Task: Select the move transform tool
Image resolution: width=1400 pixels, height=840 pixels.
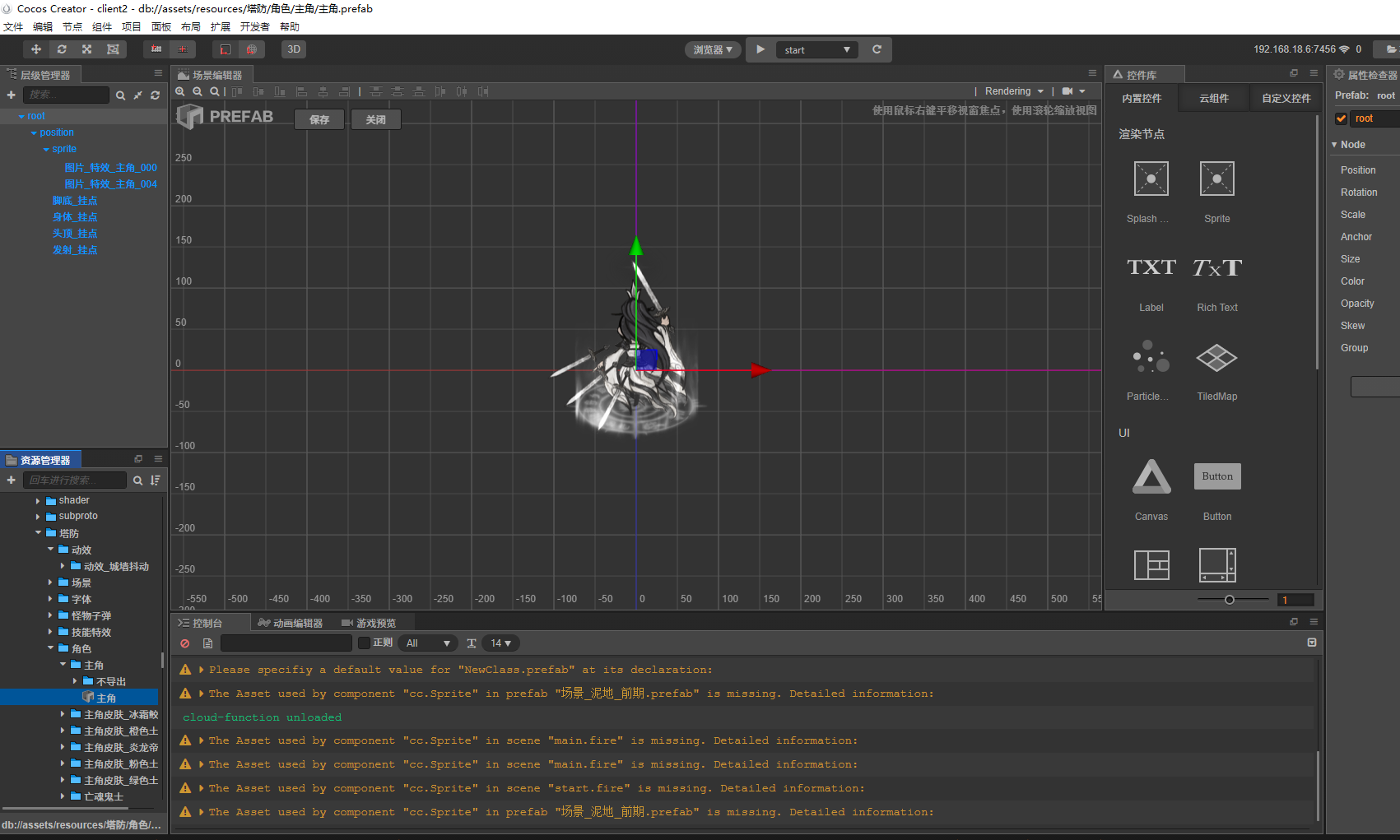Action: pyautogui.click(x=36, y=49)
